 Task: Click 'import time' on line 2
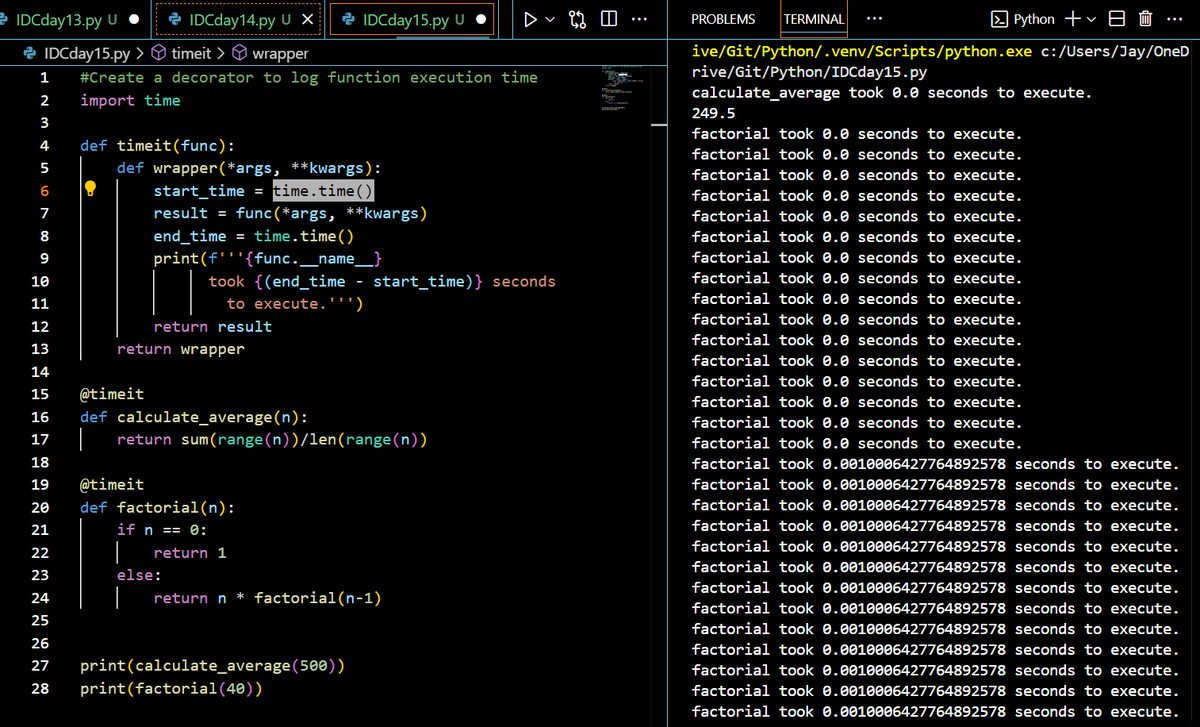[130, 100]
